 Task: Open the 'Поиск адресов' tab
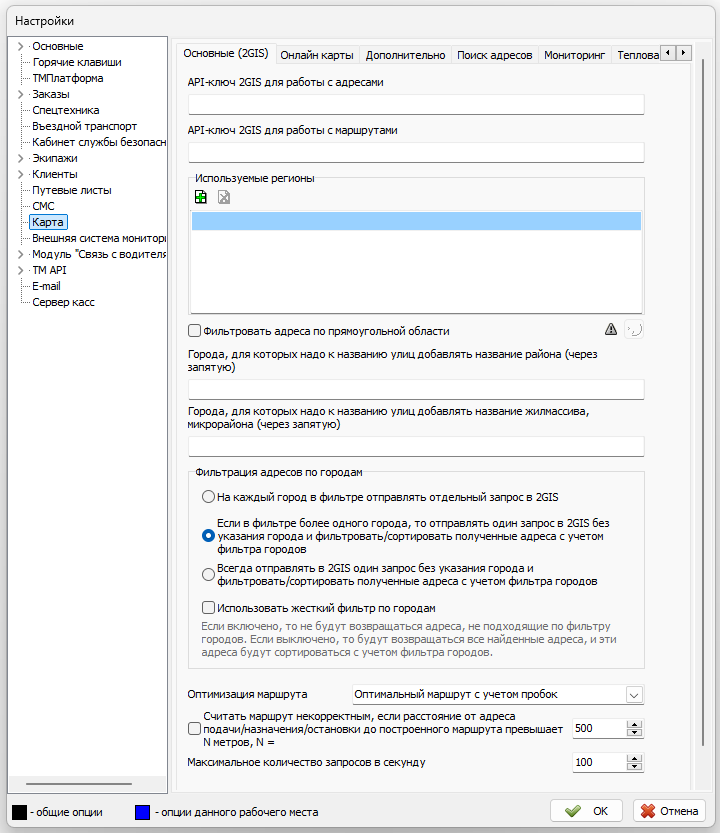494,55
